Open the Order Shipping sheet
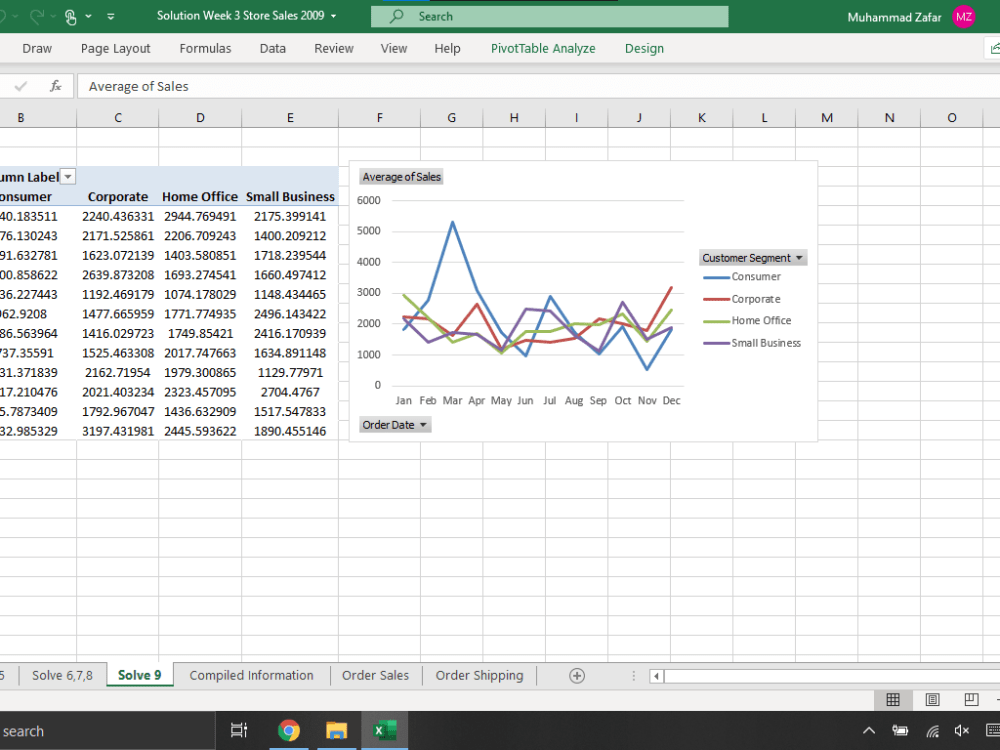 click(479, 675)
